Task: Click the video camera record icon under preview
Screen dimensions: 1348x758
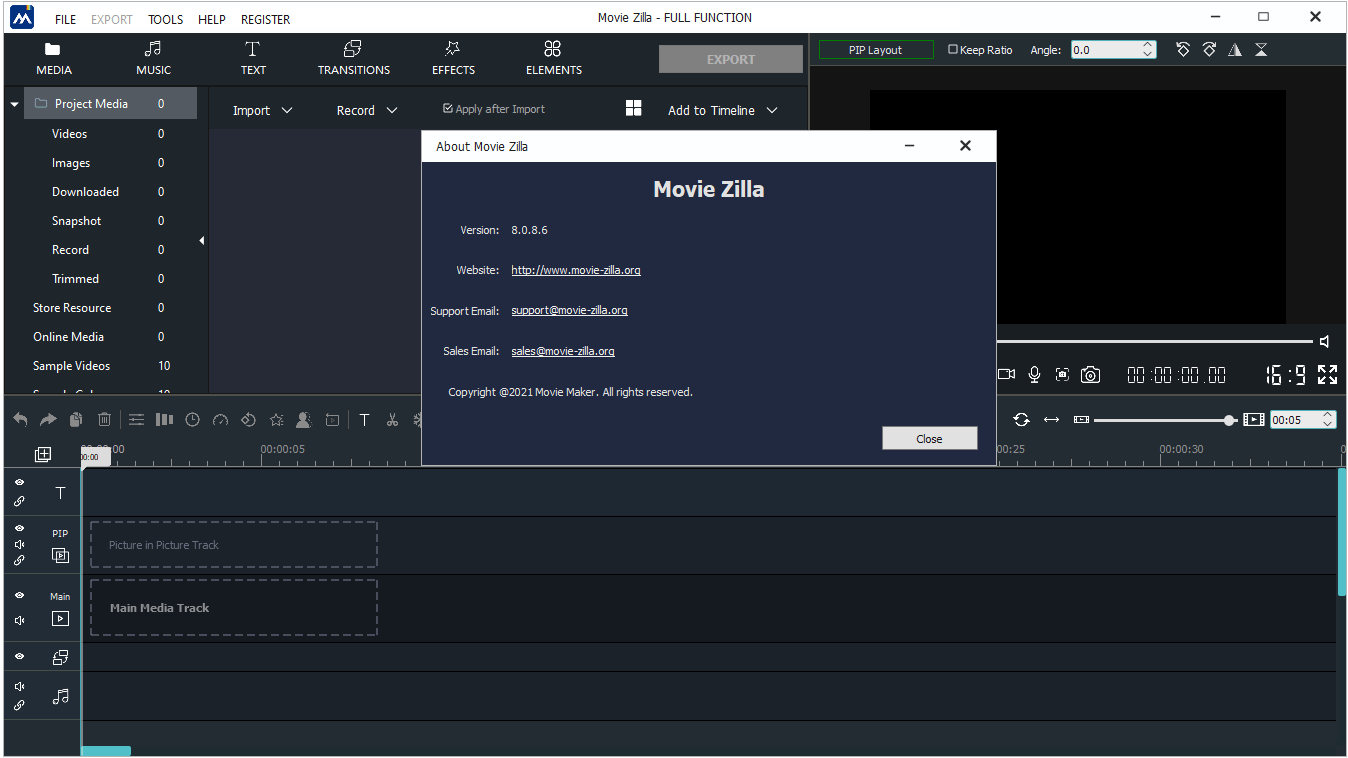Action: point(1006,374)
